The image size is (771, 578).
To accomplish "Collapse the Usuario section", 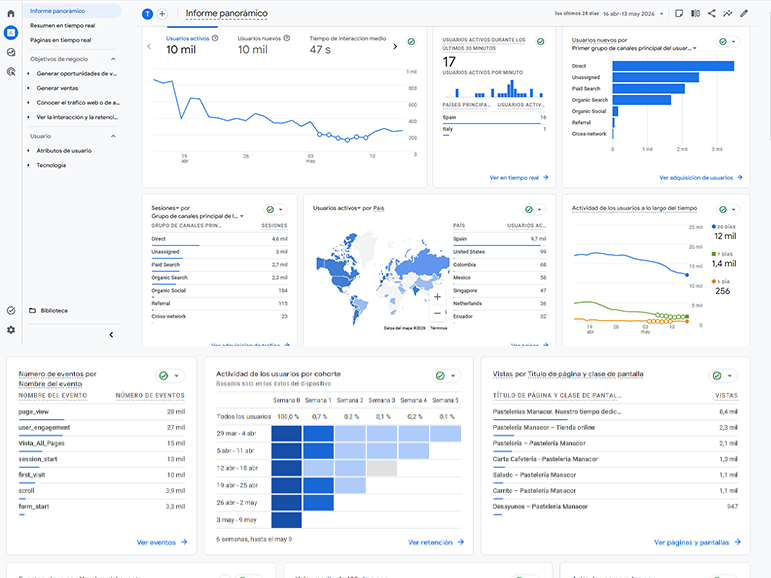I will point(113,136).
